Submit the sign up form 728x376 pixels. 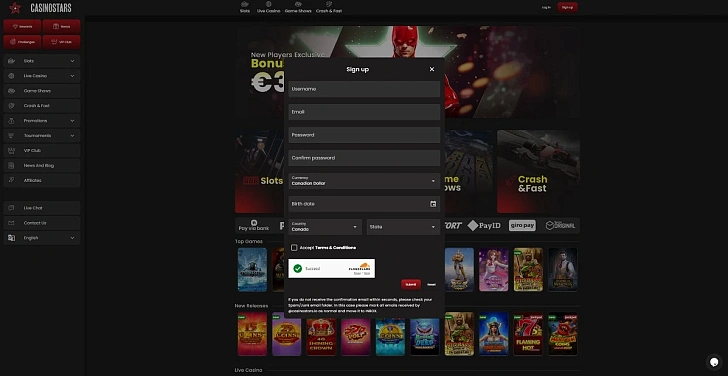[x=411, y=285]
